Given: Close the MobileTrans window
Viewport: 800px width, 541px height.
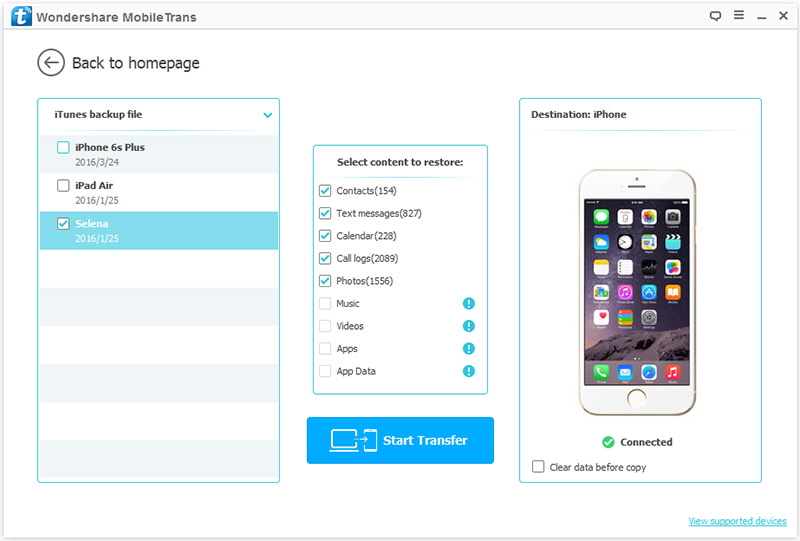Looking at the screenshot, I should (x=783, y=16).
